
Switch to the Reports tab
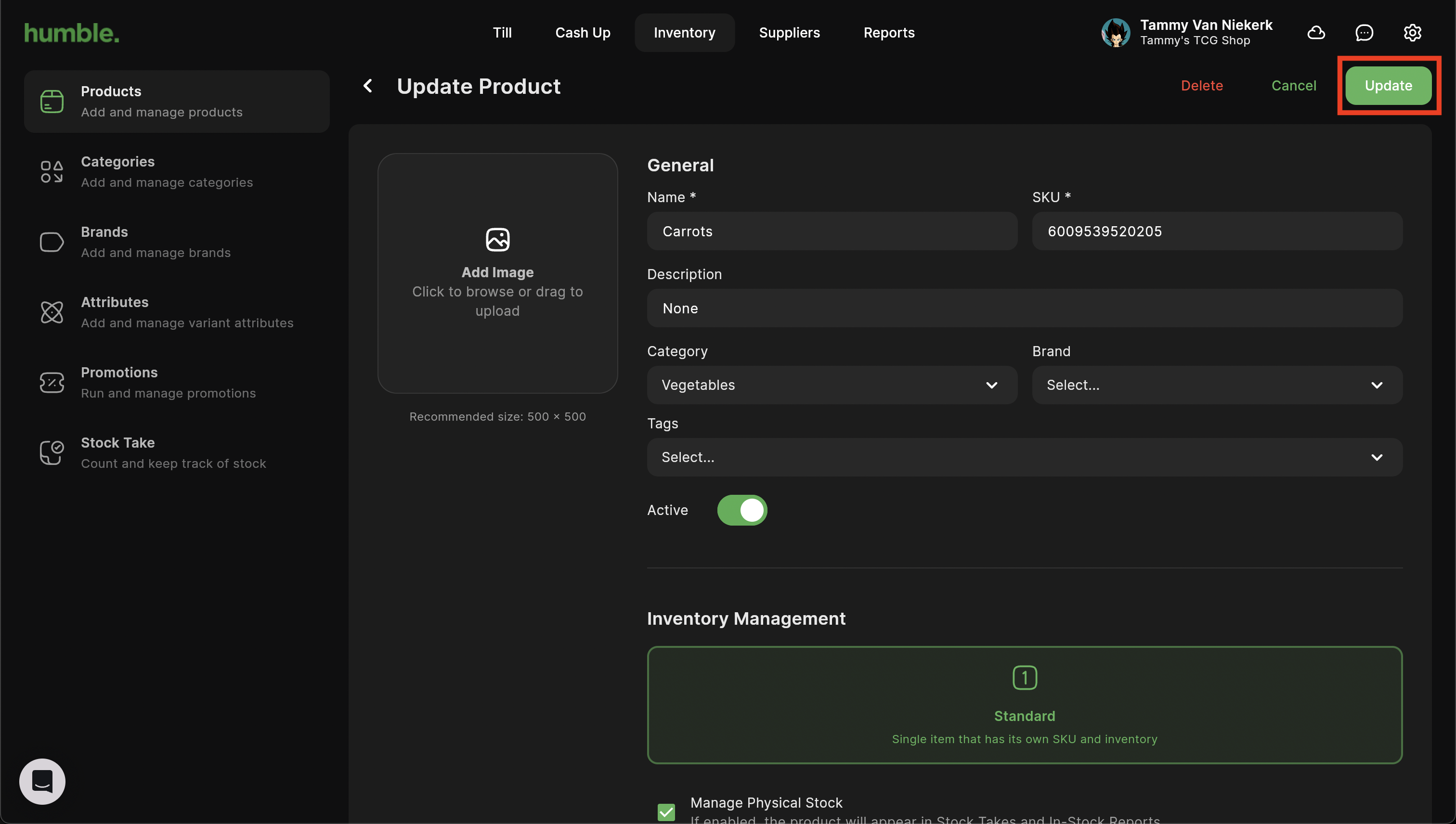889,33
